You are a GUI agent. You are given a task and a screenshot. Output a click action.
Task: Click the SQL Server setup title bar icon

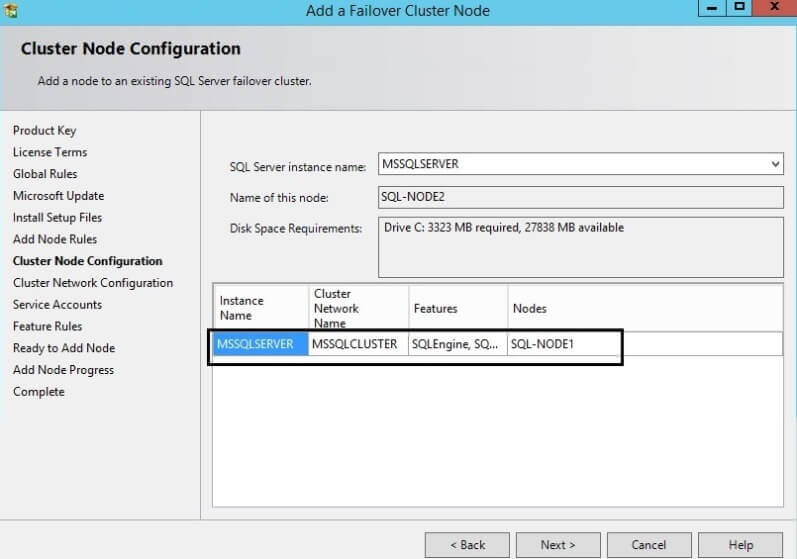pyautogui.click(x=10, y=10)
